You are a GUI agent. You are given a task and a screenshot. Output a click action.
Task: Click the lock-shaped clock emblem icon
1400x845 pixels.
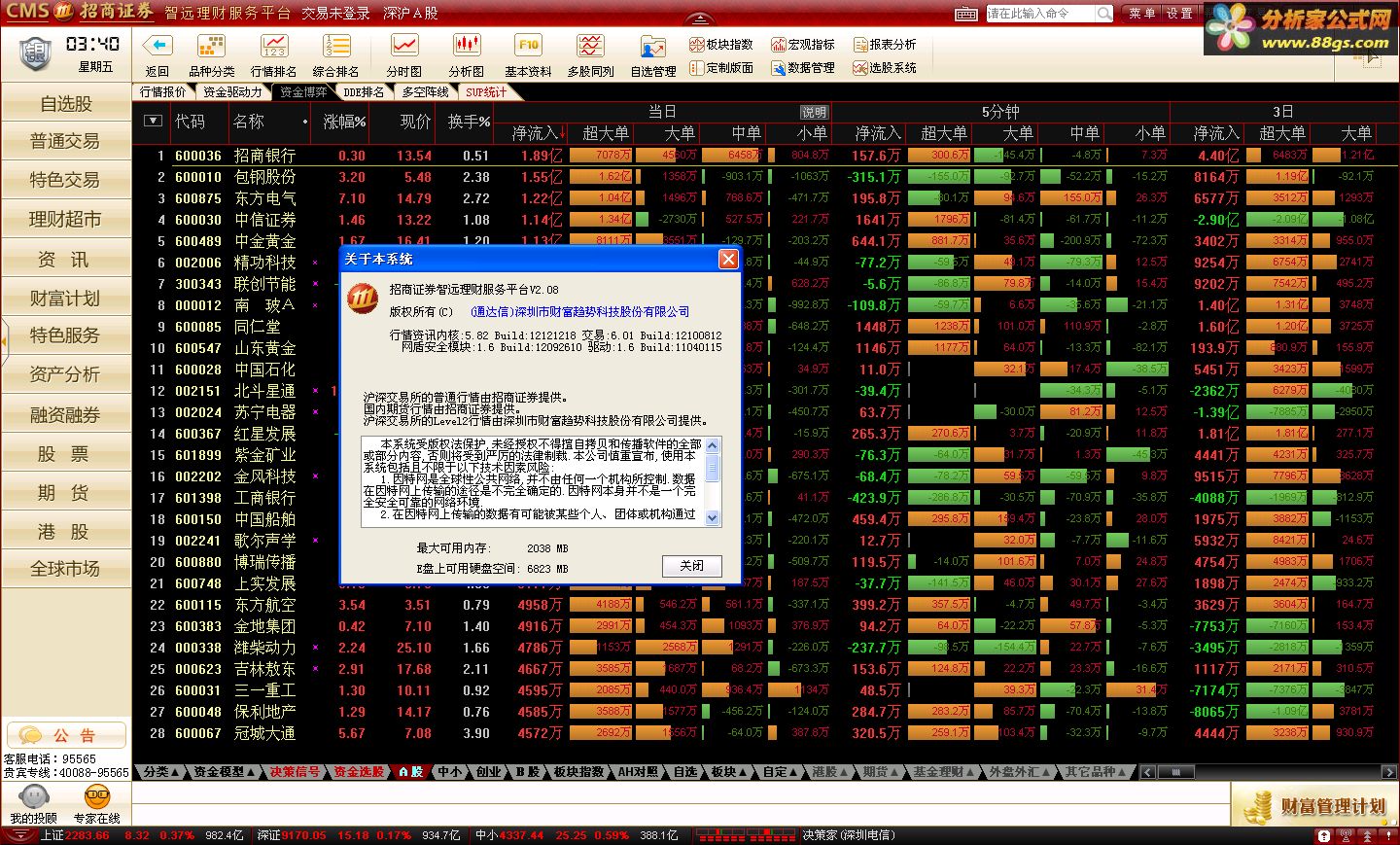tap(35, 52)
